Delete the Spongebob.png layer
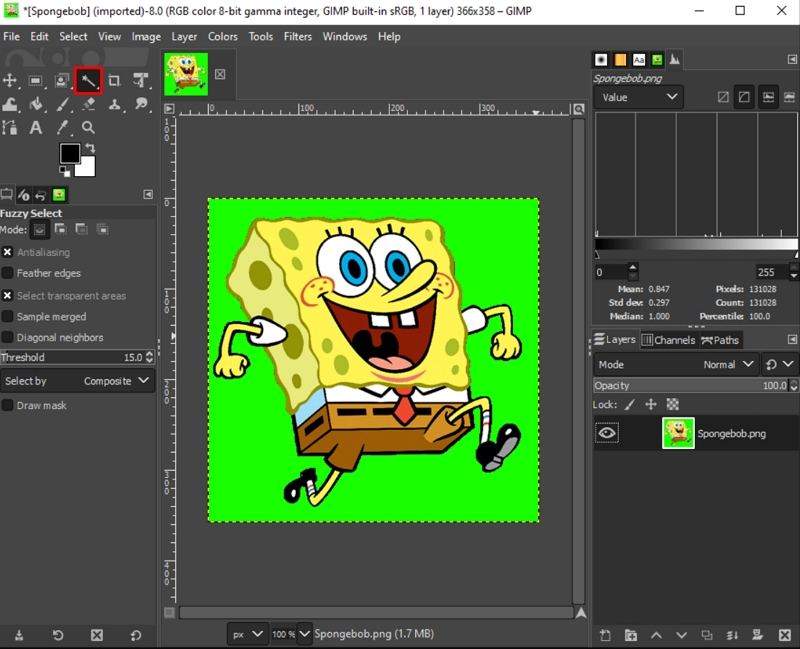 point(785,635)
